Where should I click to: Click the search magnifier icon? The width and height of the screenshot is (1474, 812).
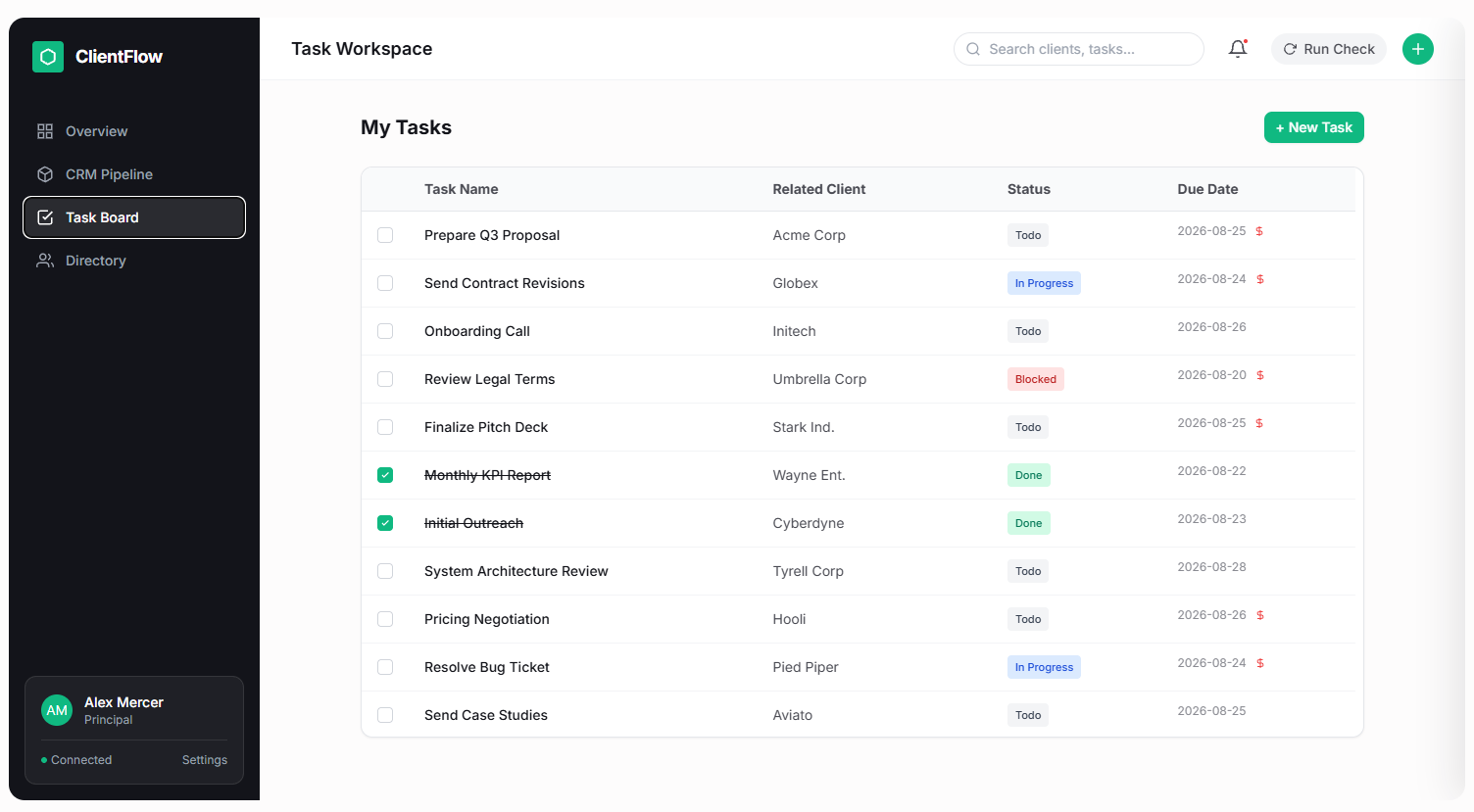(973, 49)
